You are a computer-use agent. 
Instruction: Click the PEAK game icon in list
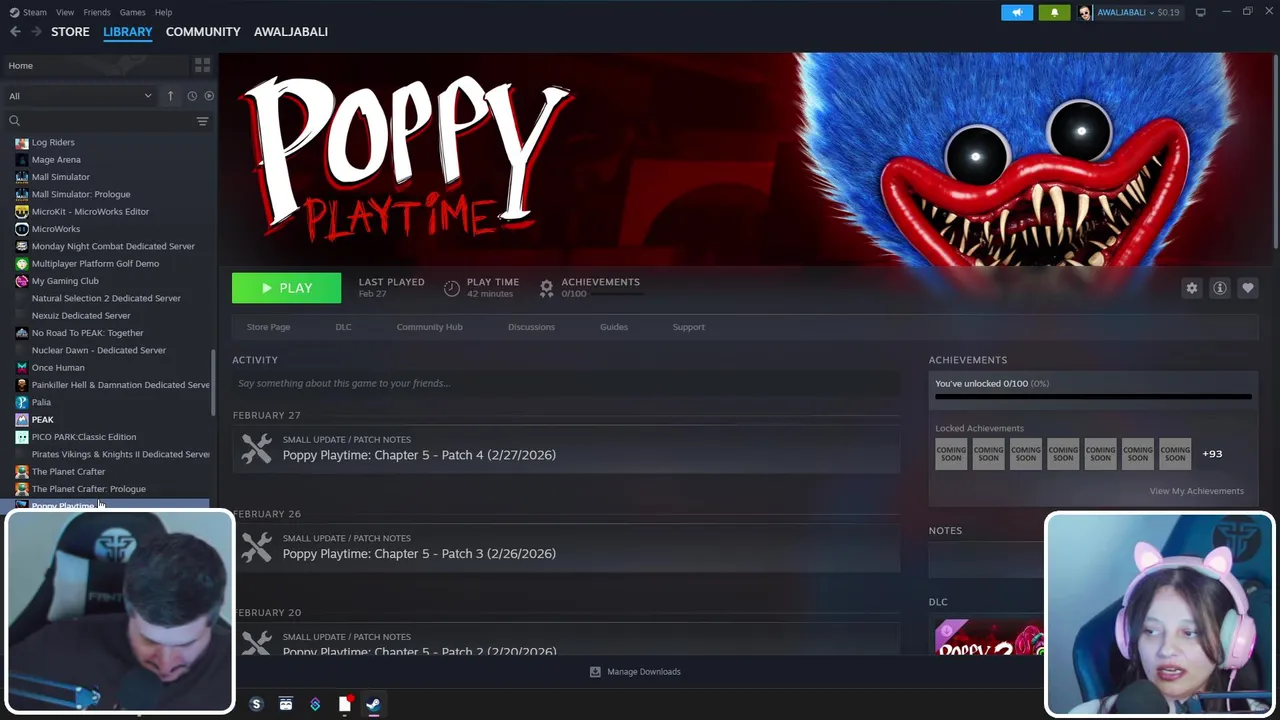point(22,420)
